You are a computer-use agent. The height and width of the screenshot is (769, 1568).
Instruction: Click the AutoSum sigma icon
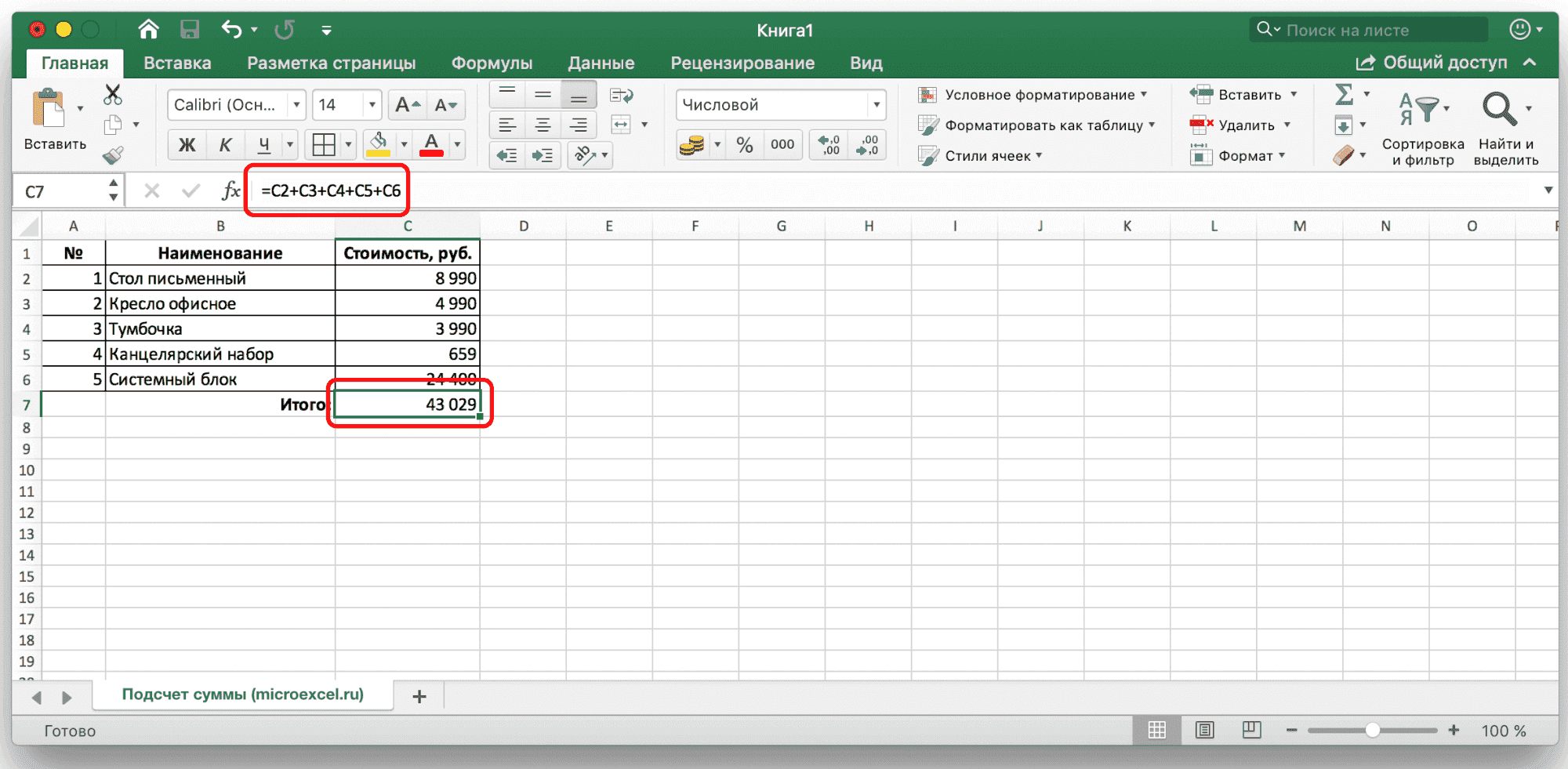pyautogui.click(x=1344, y=95)
